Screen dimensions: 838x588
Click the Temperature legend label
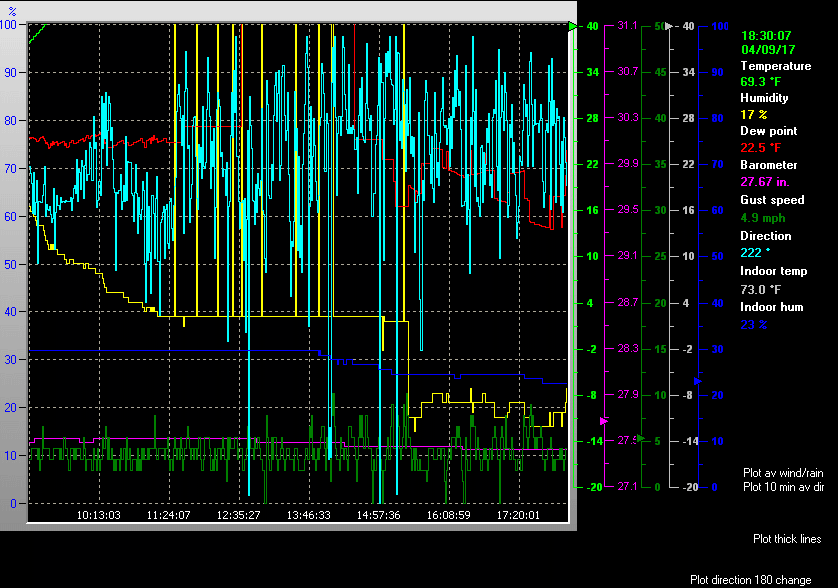775,66
